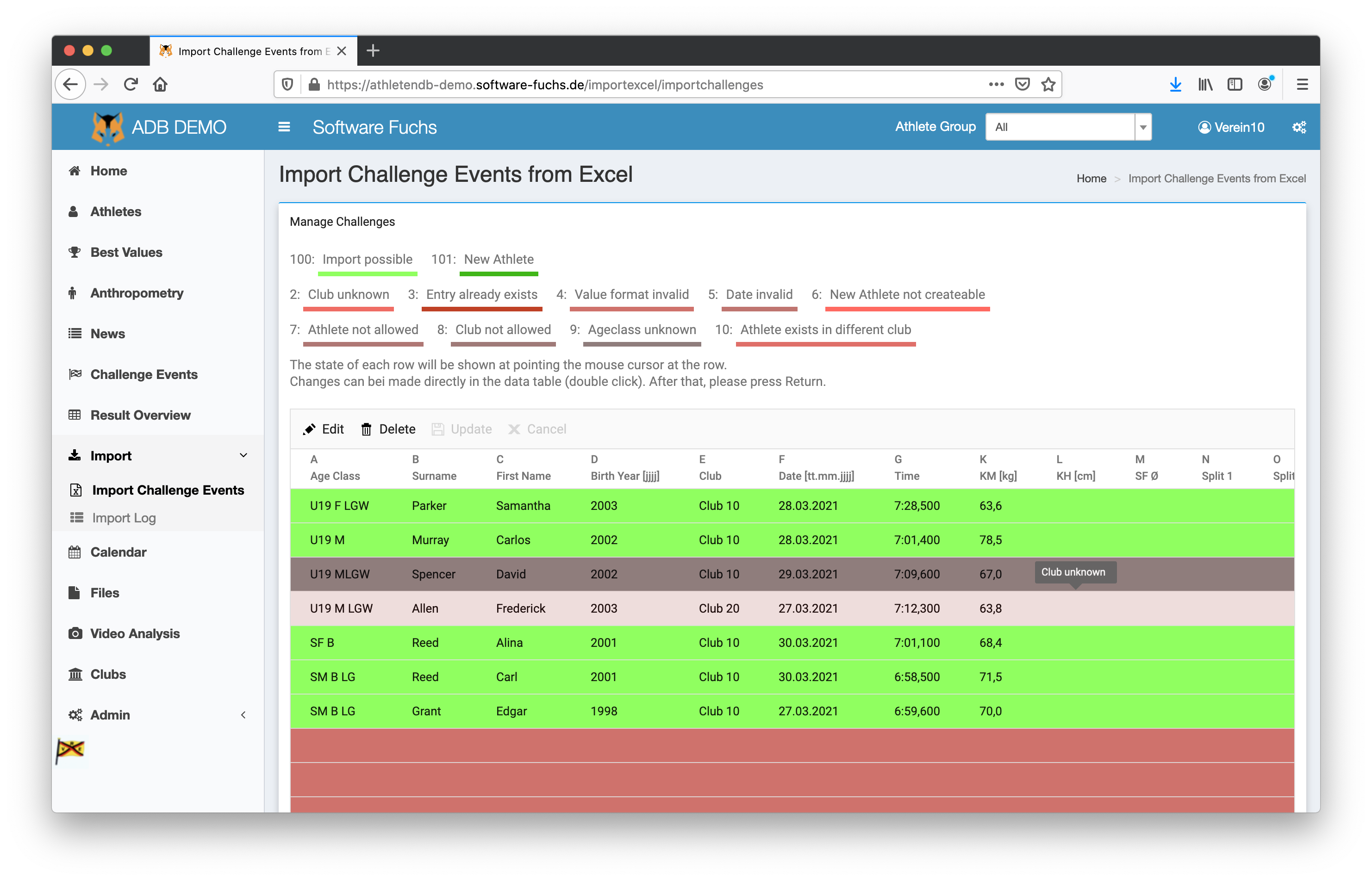Screen dimensions: 1372x881
Task: Save page to Pocket icon
Action: [1023, 84]
